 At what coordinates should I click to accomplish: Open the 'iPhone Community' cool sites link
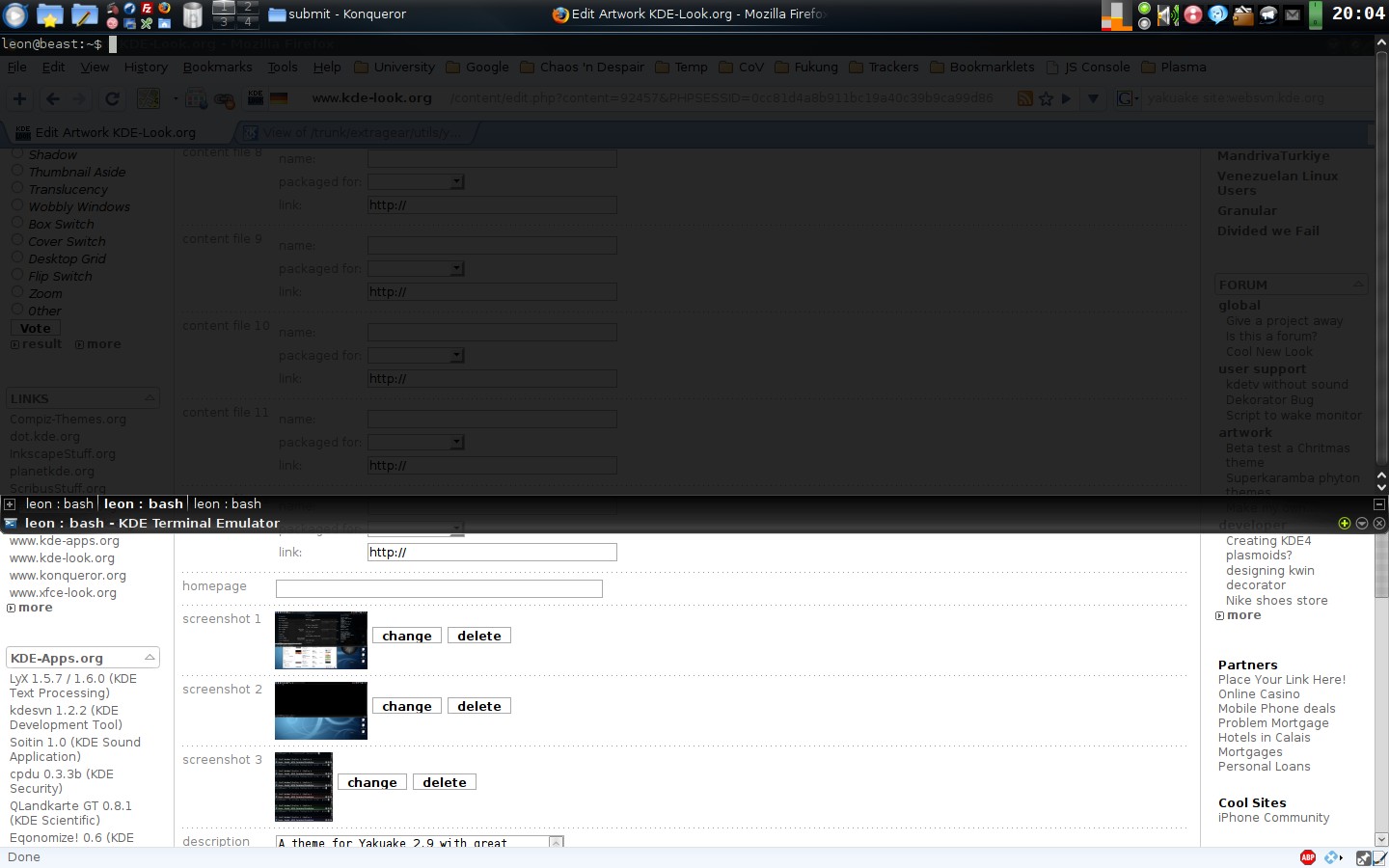coord(1273,818)
